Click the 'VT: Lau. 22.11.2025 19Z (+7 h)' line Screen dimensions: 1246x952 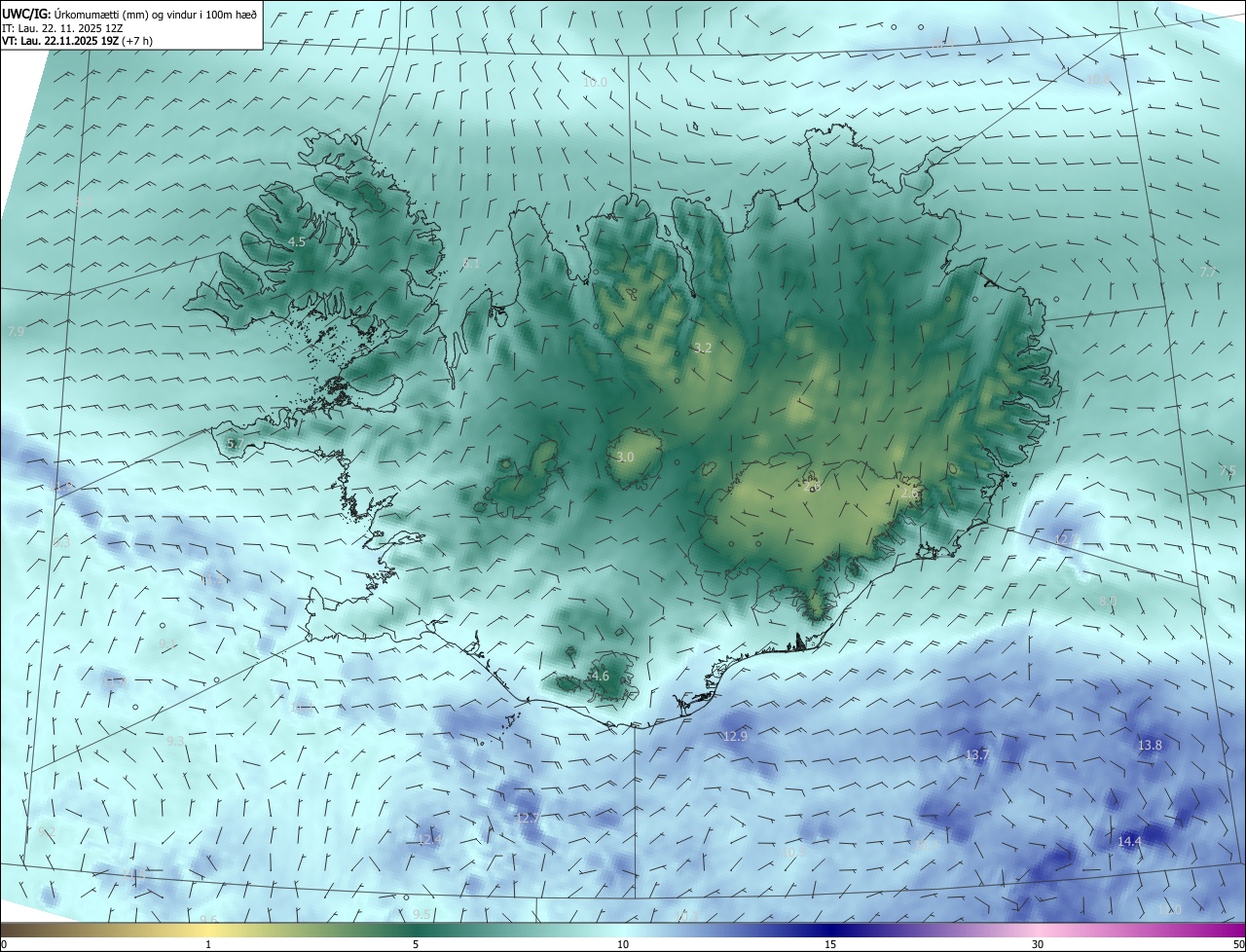pyautogui.click(x=77, y=41)
